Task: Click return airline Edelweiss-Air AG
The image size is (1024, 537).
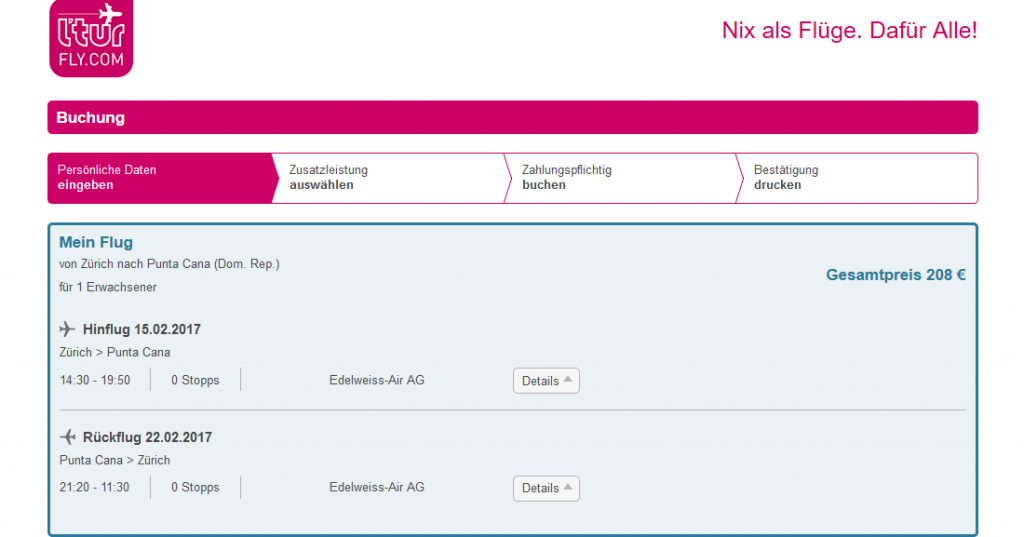Action: click(376, 487)
